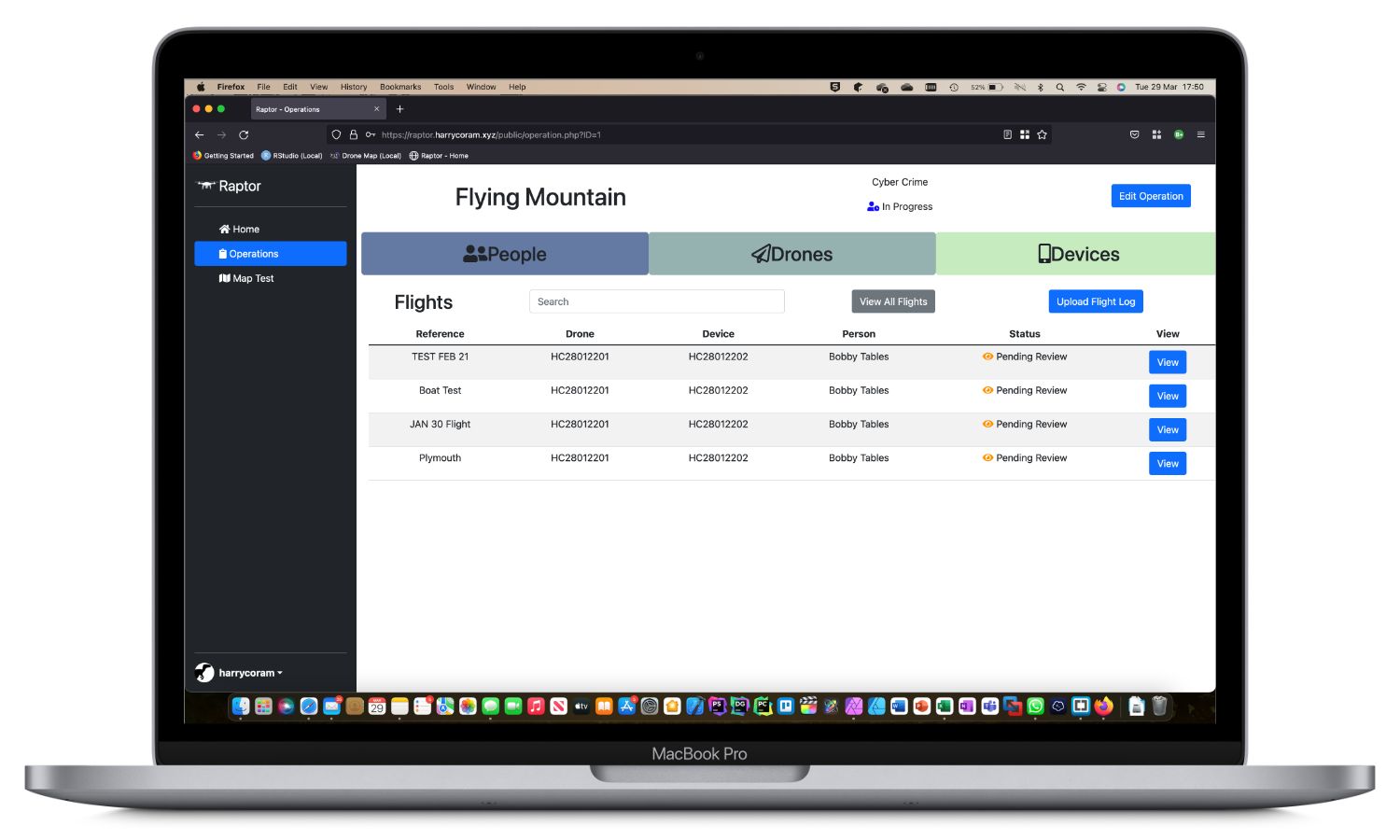Viewport: 1400px width, 840px height.
Task: Bookmark this page with the star icon
Action: click(x=1042, y=135)
